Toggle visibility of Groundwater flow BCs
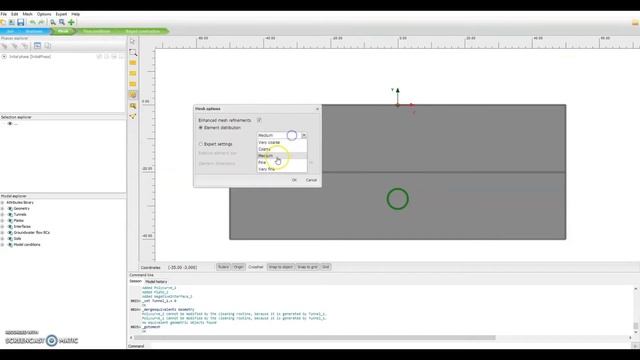Viewport: 640px width, 360px height. (10, 233)
